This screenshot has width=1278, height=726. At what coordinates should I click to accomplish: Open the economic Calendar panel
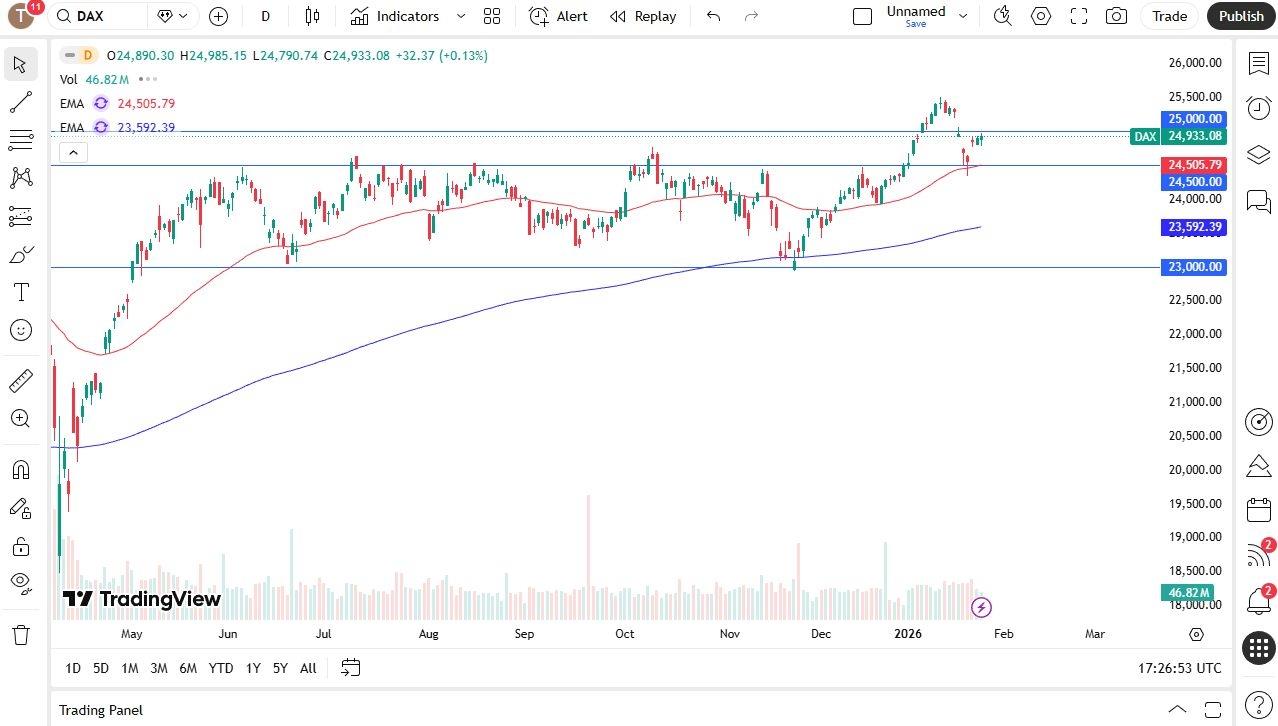1258,509
